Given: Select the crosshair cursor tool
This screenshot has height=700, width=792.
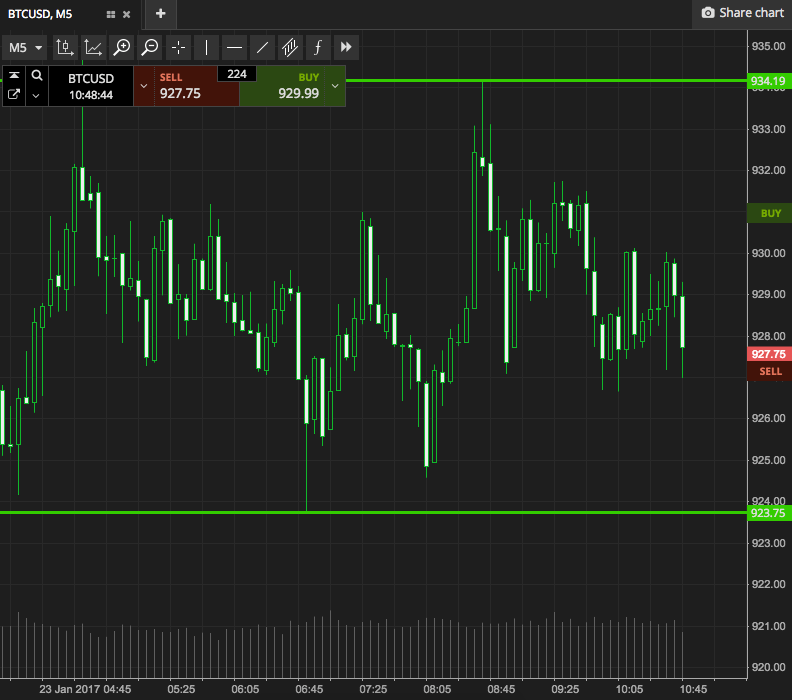Looking at the screenshot, I should click(x=178, y=47).
